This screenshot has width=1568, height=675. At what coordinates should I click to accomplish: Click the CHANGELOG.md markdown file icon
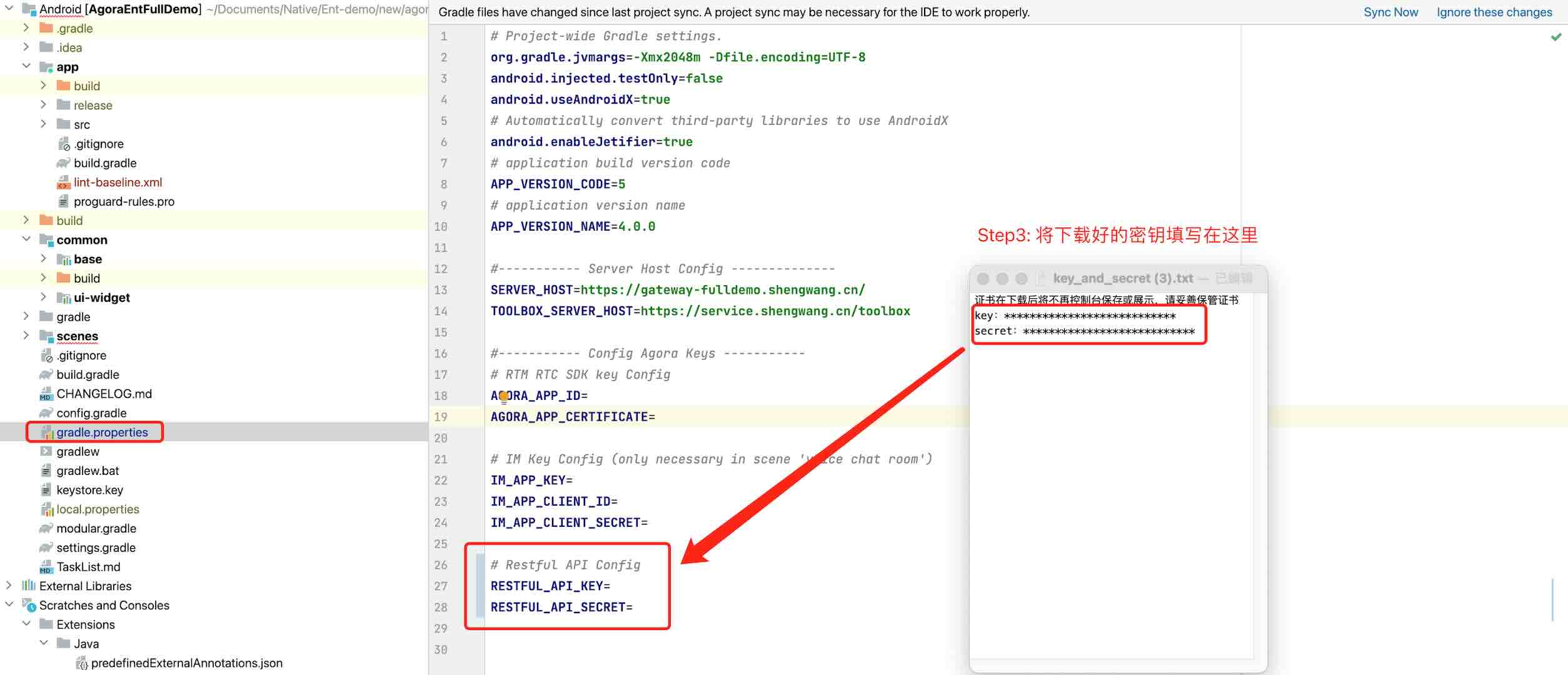pos(46,394)
